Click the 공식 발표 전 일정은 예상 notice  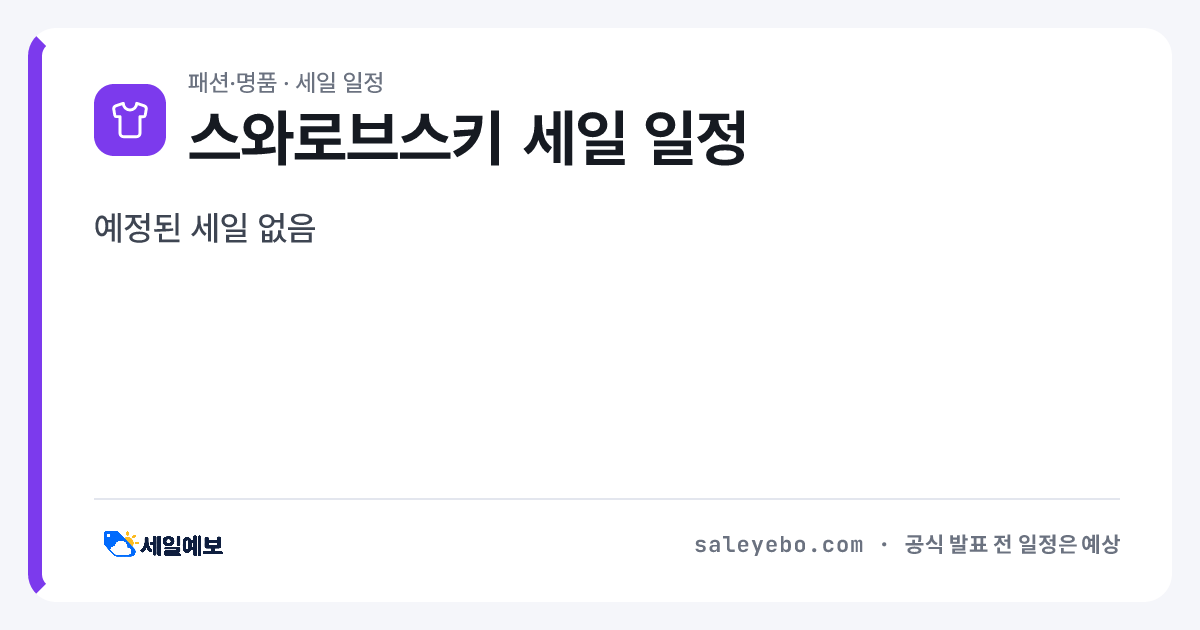[x=1012, y=545]
